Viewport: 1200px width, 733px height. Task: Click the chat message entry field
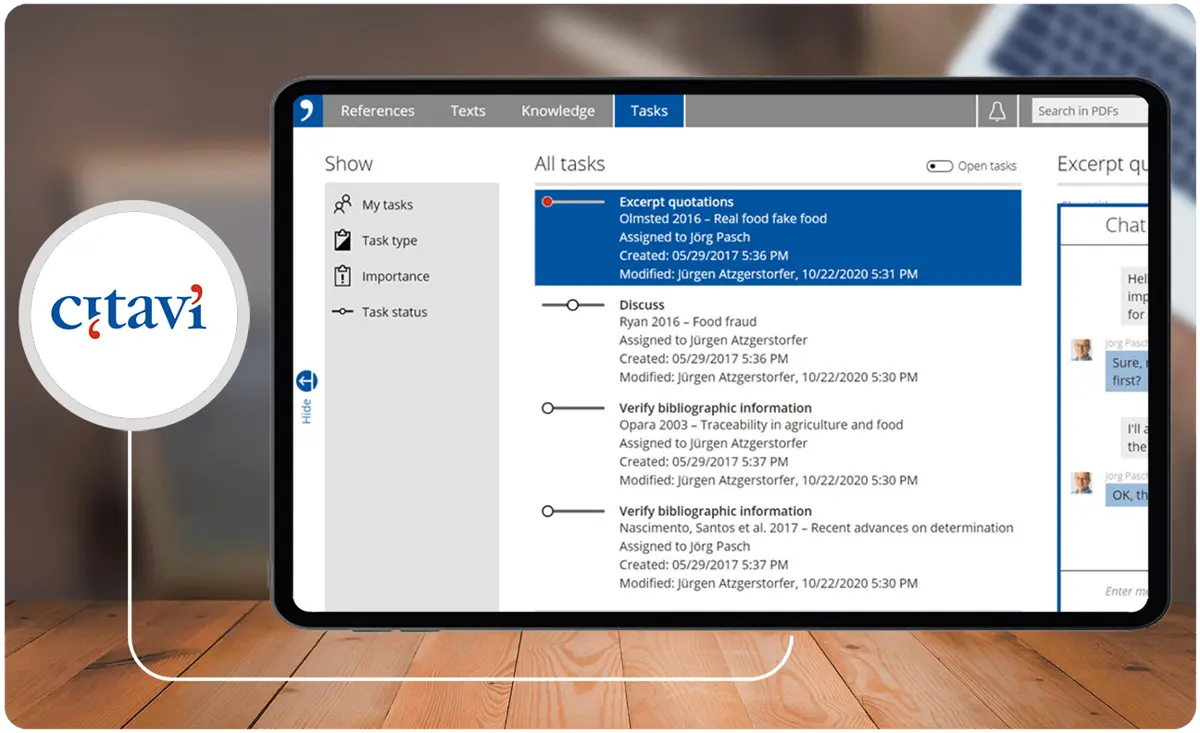pyautogui.click(x=1103, y=591)
